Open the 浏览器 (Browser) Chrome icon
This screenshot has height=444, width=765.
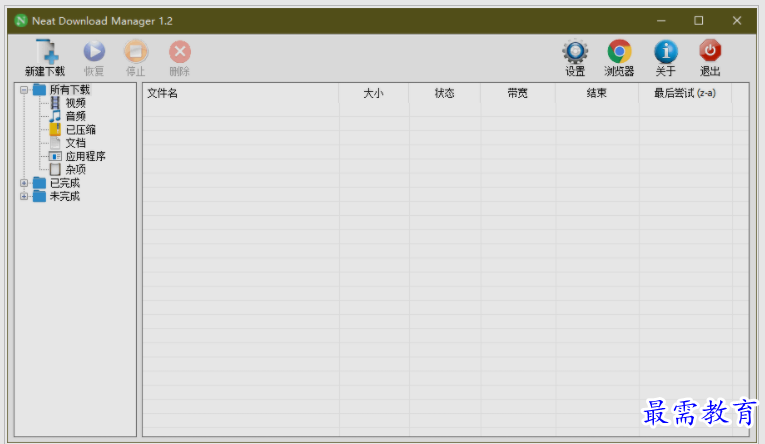tap(619, 51)
